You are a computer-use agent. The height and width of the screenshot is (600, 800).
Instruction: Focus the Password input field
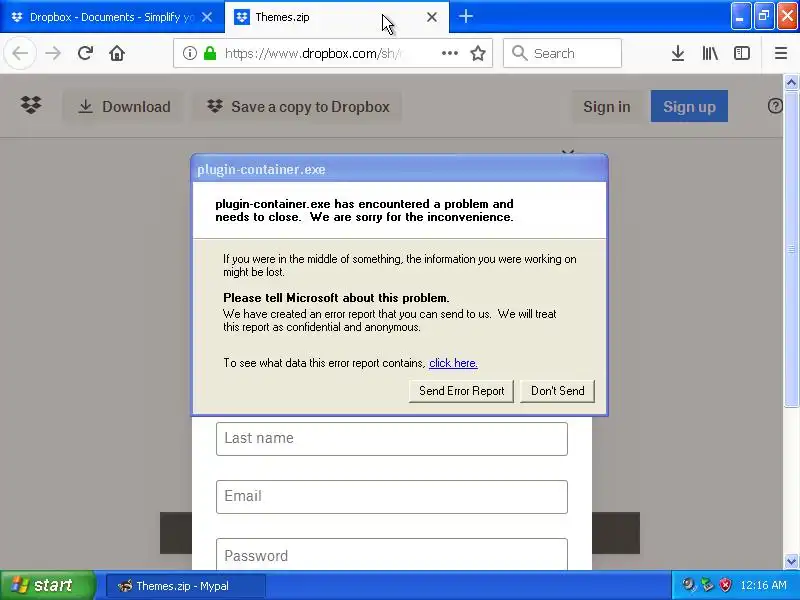(392, 555)
